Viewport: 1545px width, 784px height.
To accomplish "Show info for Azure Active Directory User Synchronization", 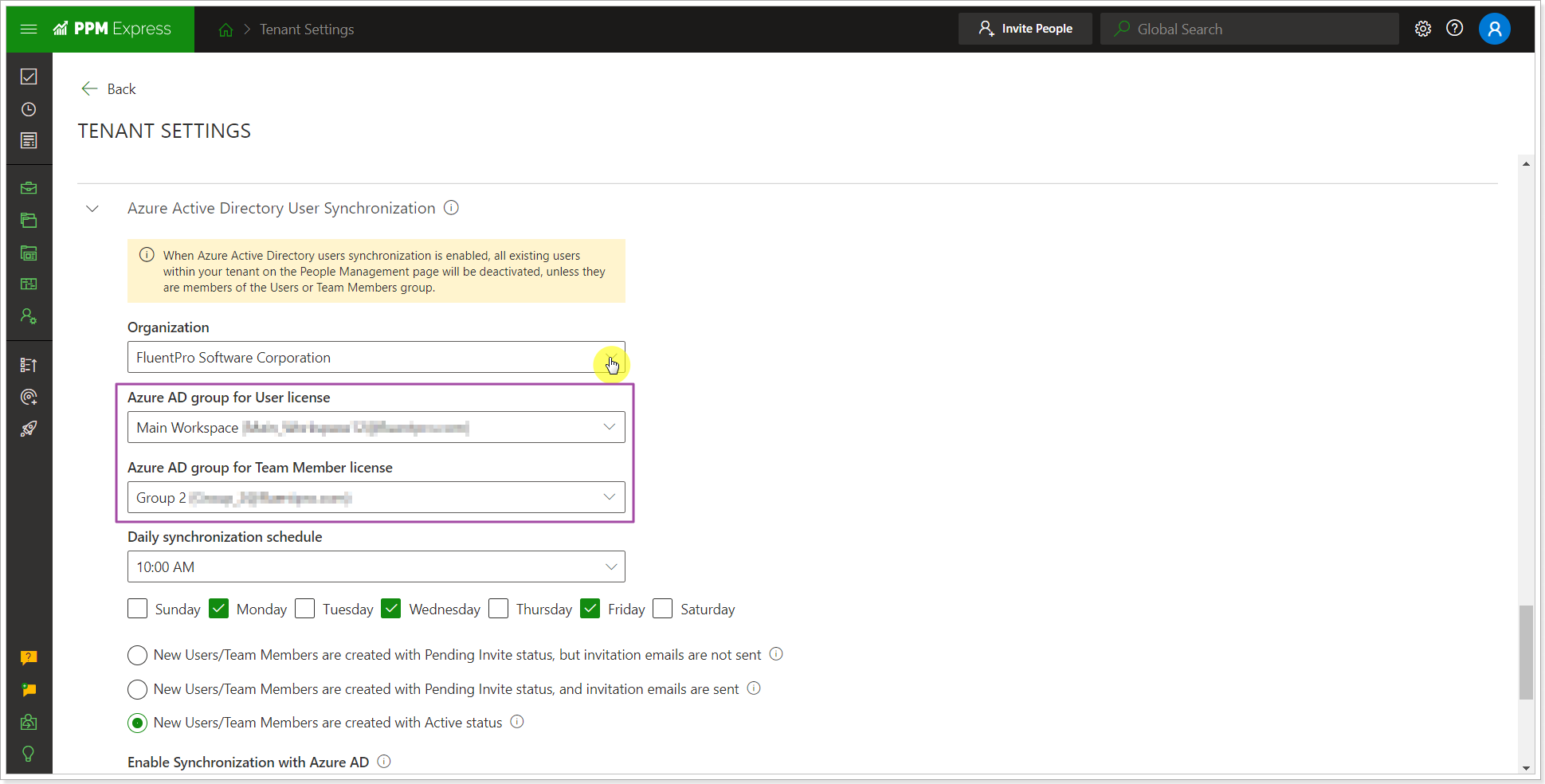I will coord(451,208).
